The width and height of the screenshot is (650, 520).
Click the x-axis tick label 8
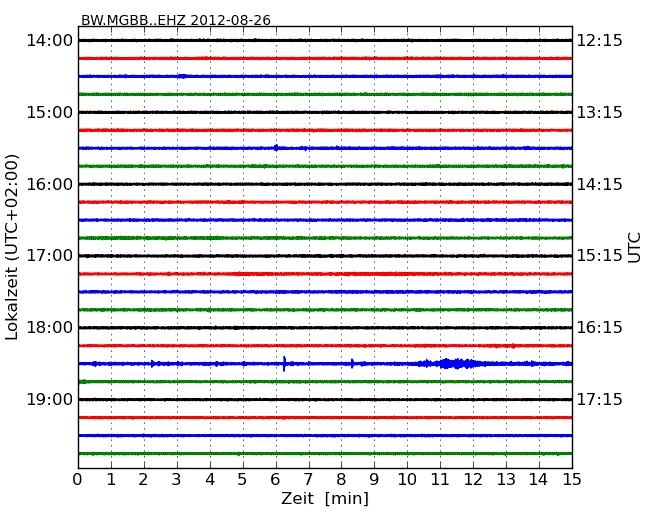pos(341,480)
